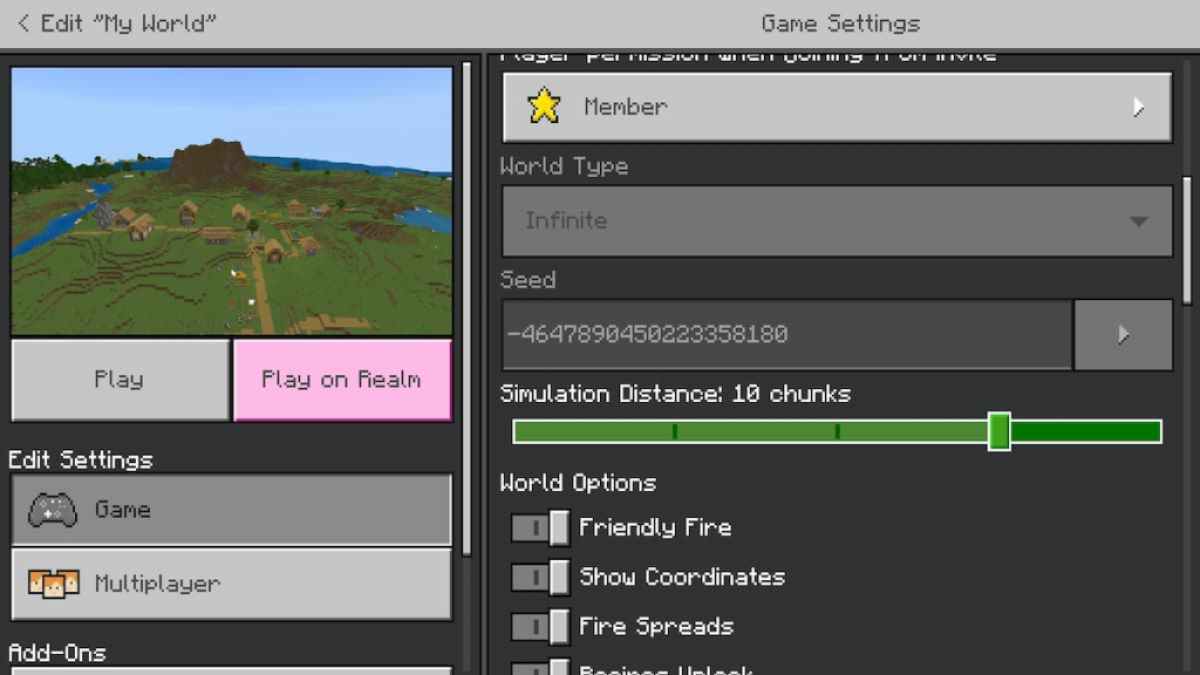Click the World Options heading
1200x675 pixels.
point(578,483)
